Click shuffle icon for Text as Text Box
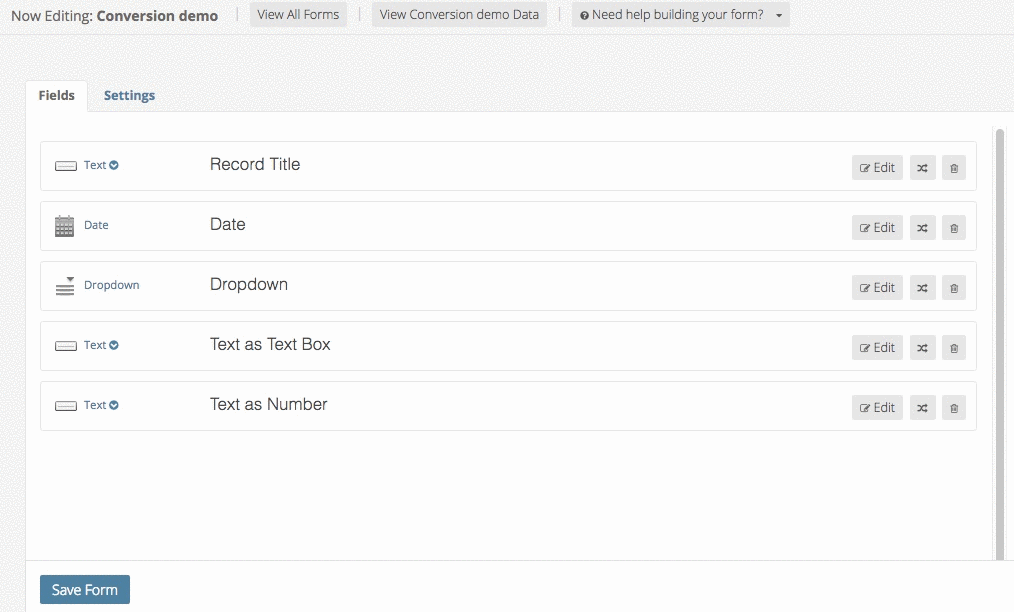Screen dimensions: 1014x612 pos(922,348)
